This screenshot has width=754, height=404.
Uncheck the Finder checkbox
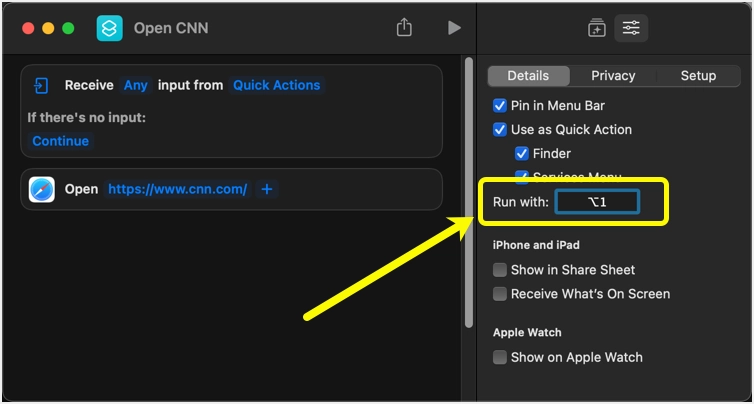pos(522,154)
